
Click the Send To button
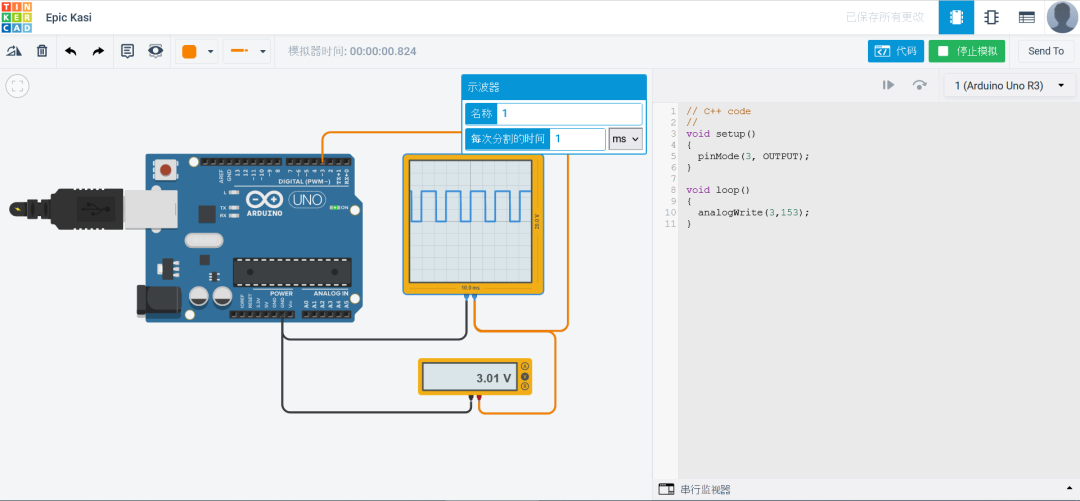click(x=1046, y=51)
